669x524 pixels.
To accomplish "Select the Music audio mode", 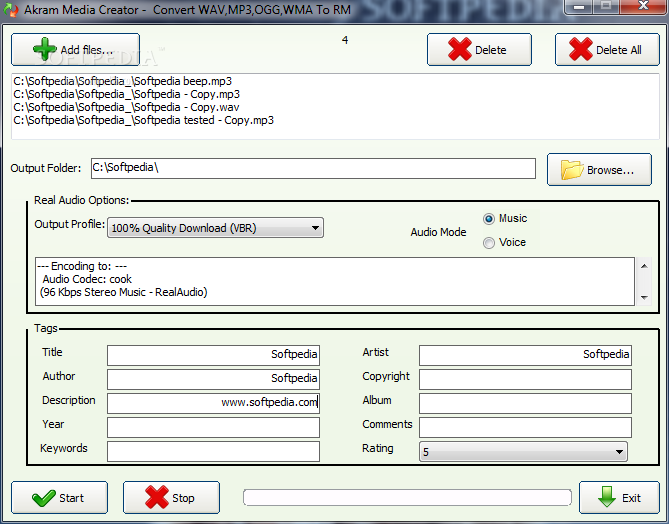I will (x=489, y=219).
